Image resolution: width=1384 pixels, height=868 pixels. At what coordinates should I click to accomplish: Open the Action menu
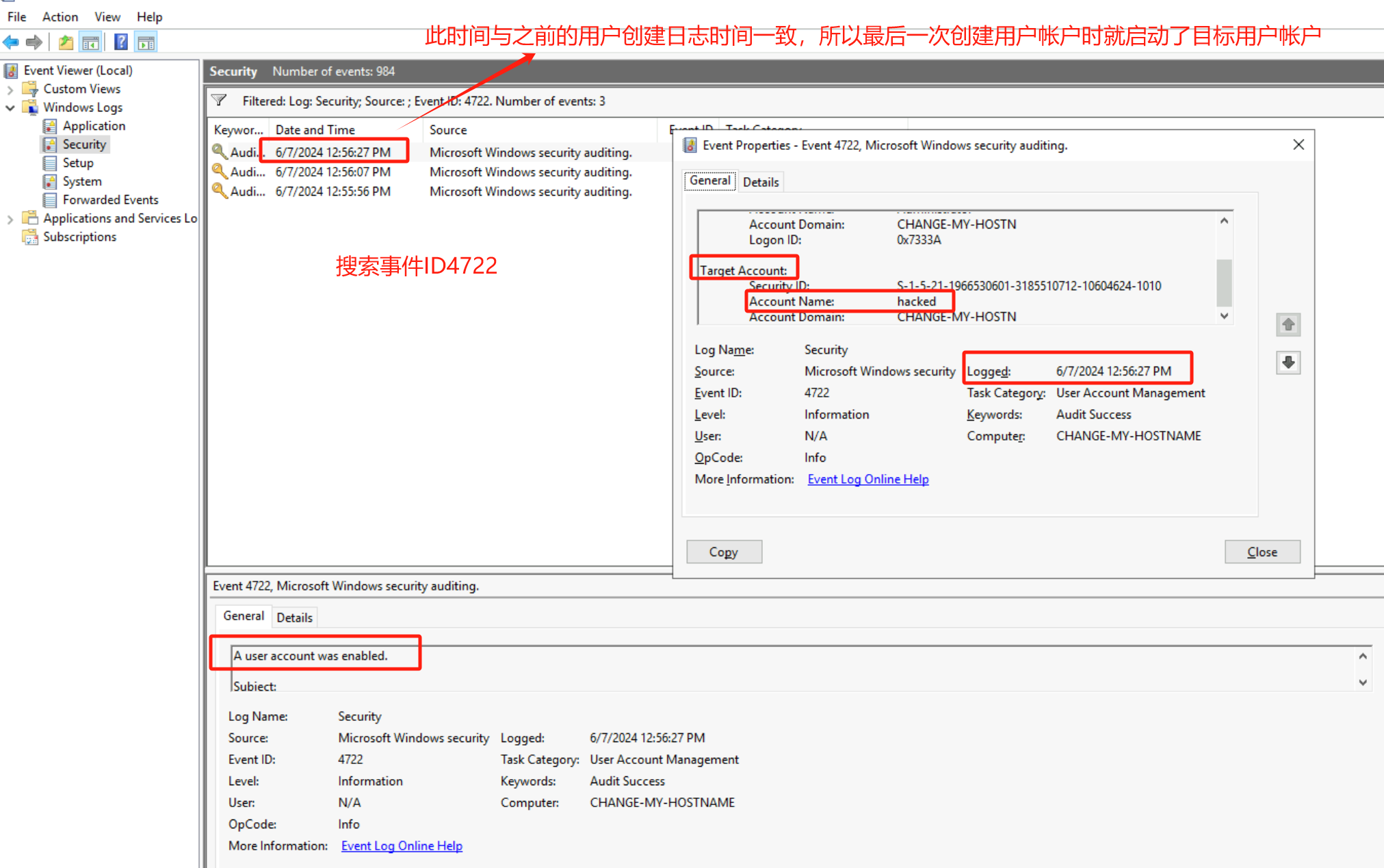[x=60, y=16]
